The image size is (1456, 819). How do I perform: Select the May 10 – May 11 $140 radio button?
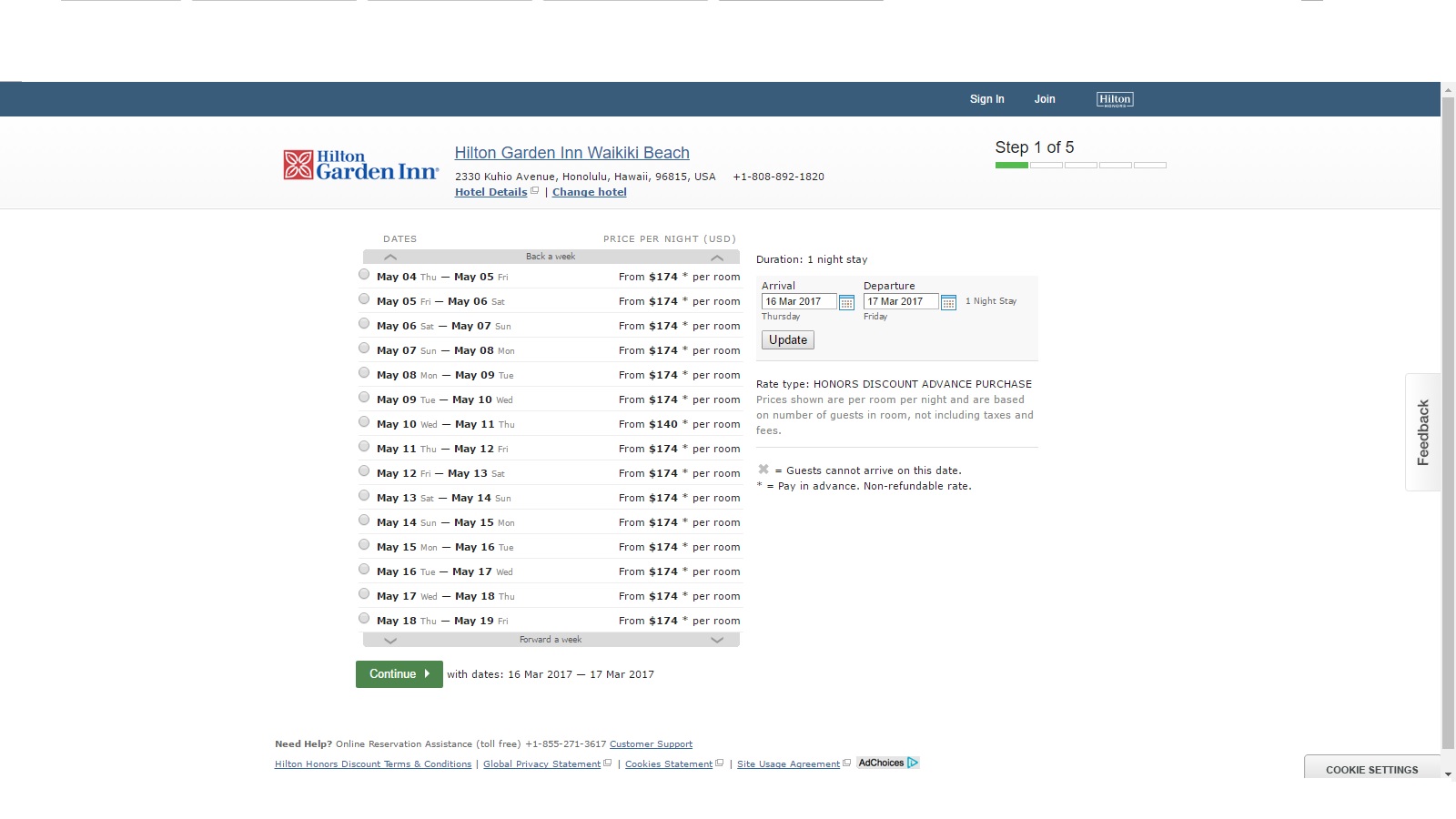pos(364,421)
